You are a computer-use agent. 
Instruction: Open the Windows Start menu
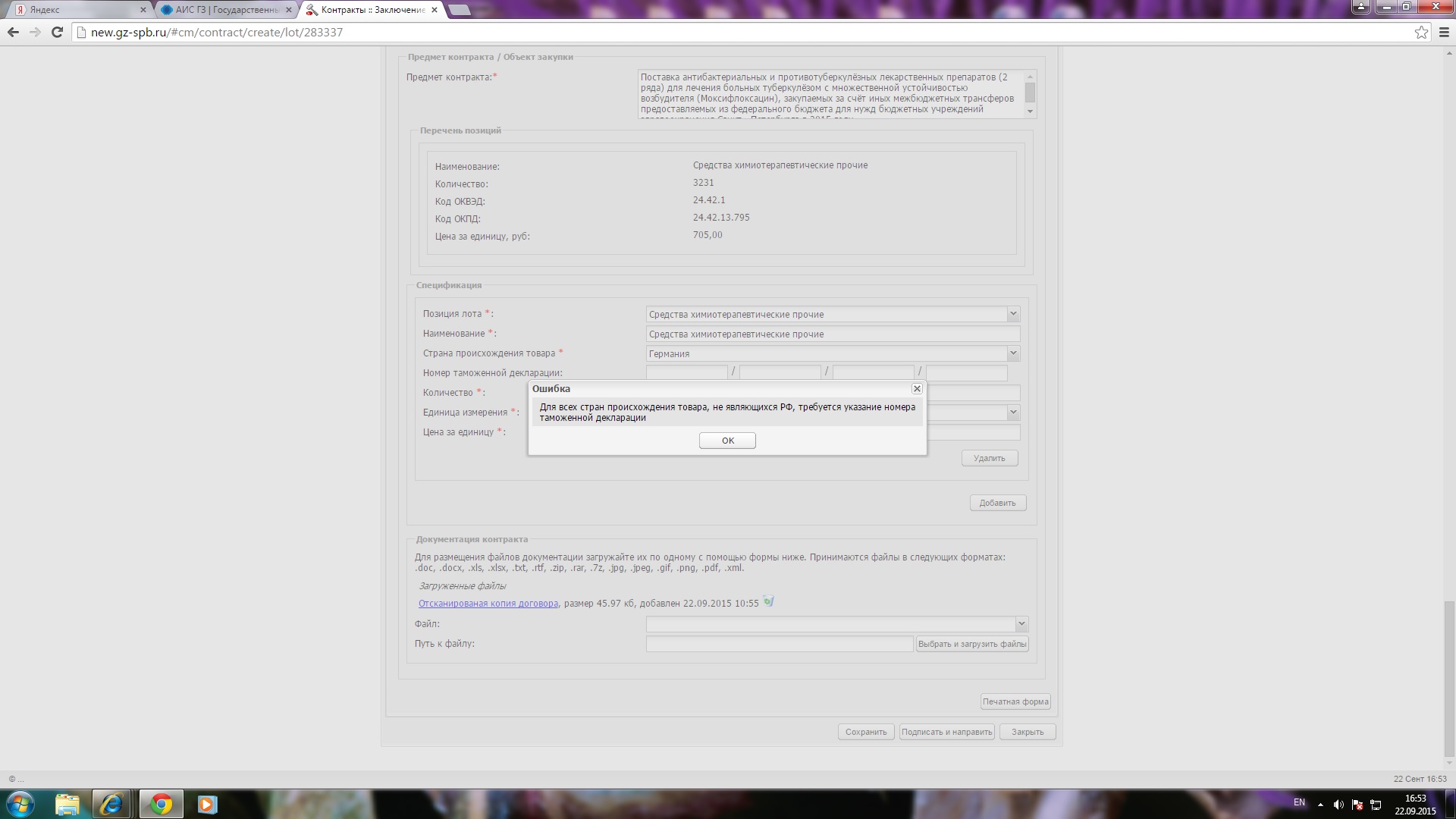(20, 804)
